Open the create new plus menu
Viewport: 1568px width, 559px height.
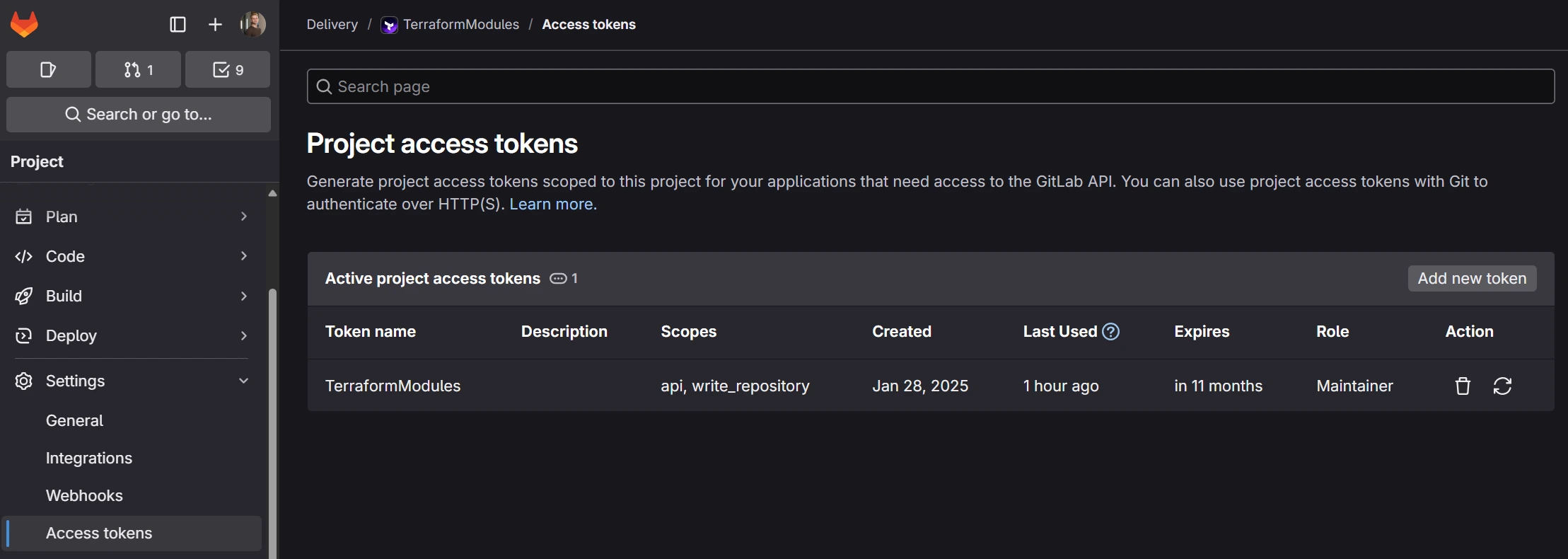[x=215, y=25]
